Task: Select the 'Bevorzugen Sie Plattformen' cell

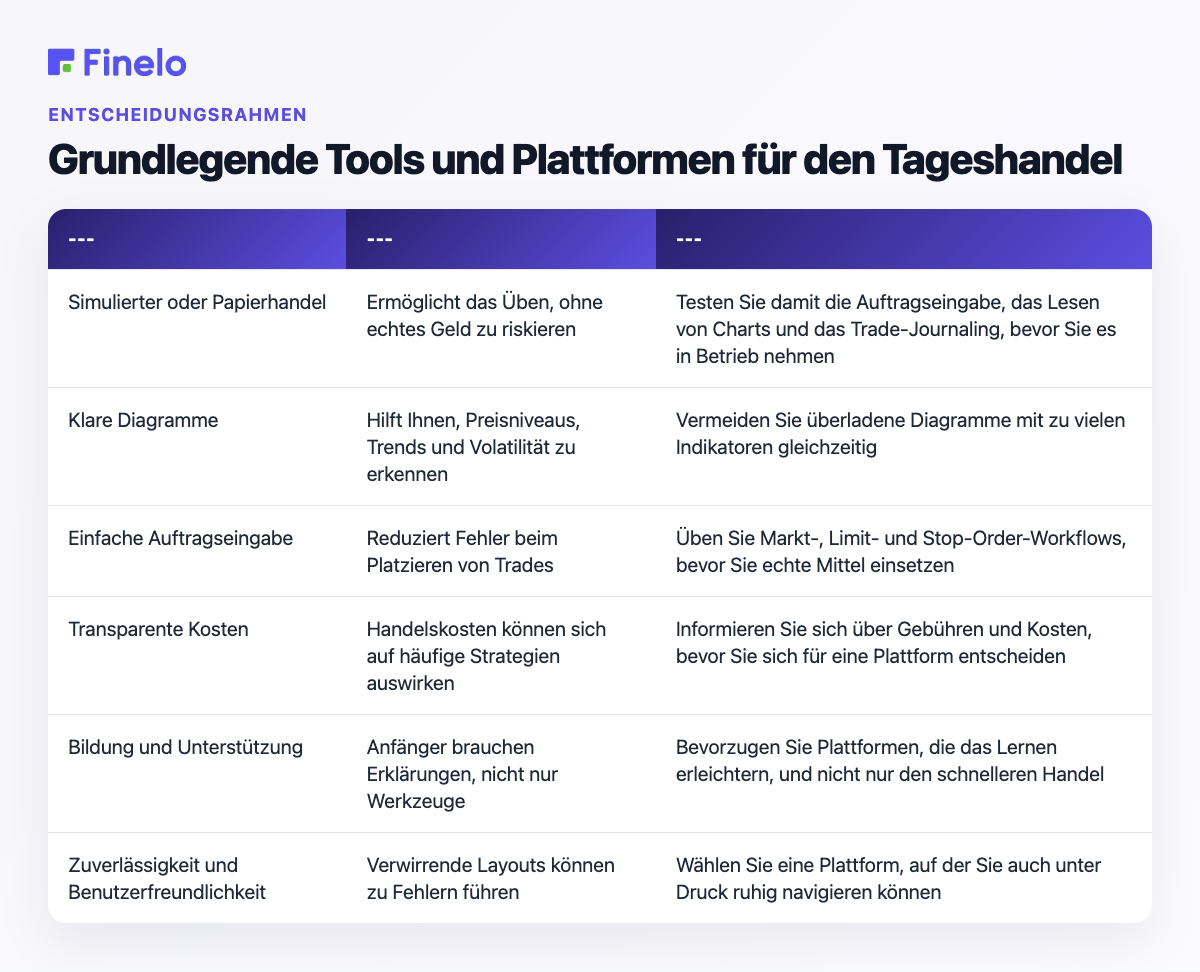Action: click(904, 774)
